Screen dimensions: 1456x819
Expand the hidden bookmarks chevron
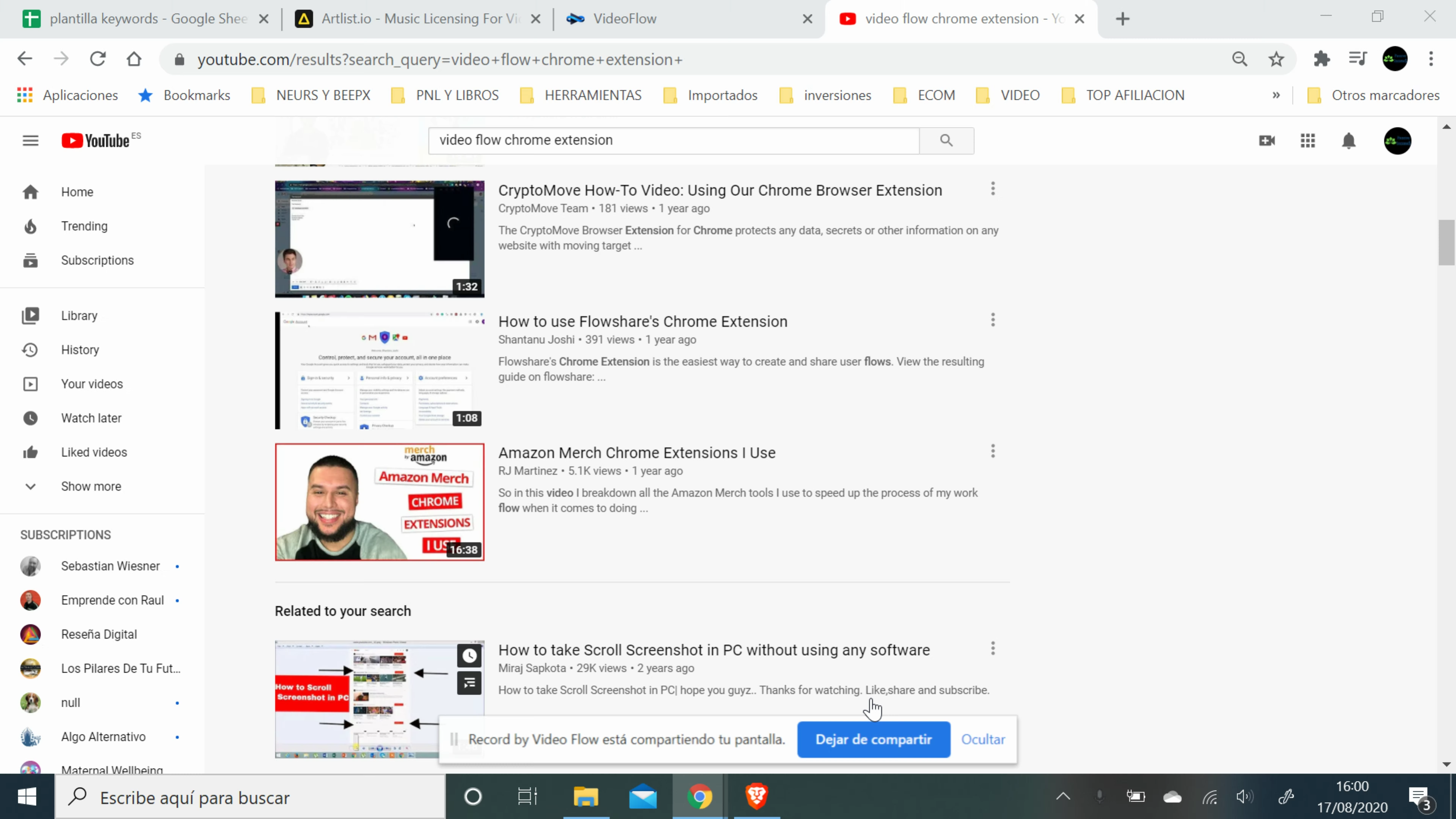tap(1276, 95)
